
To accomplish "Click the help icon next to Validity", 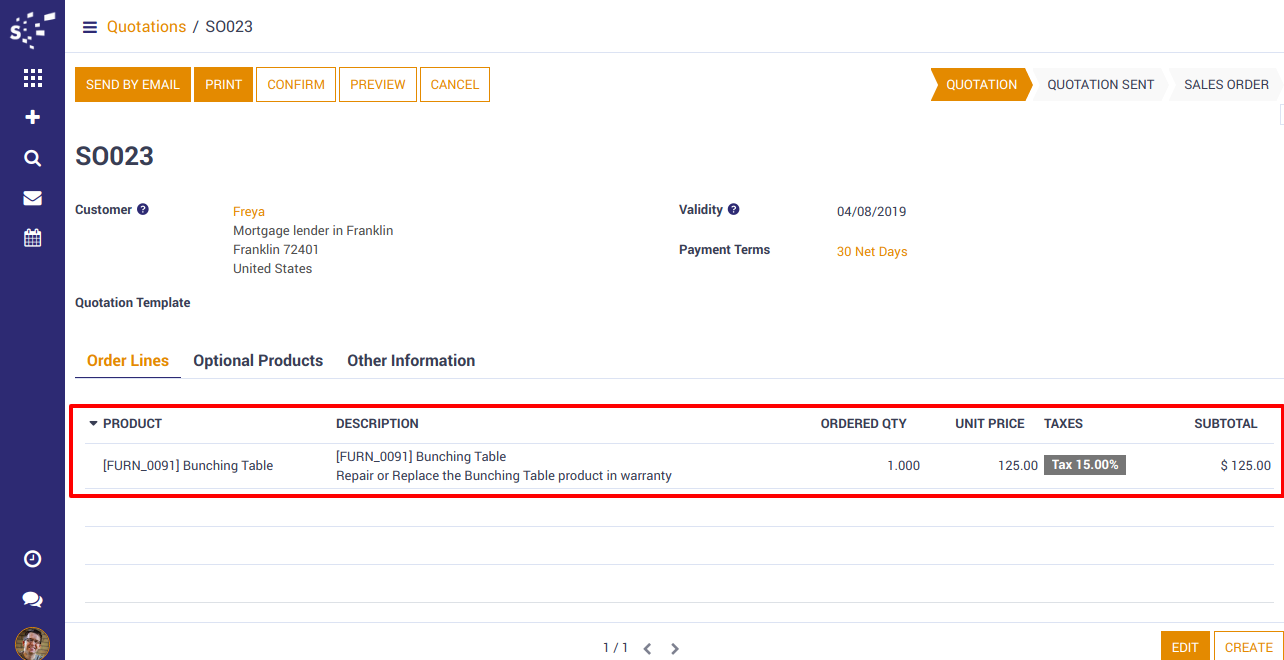I will 734,210.
